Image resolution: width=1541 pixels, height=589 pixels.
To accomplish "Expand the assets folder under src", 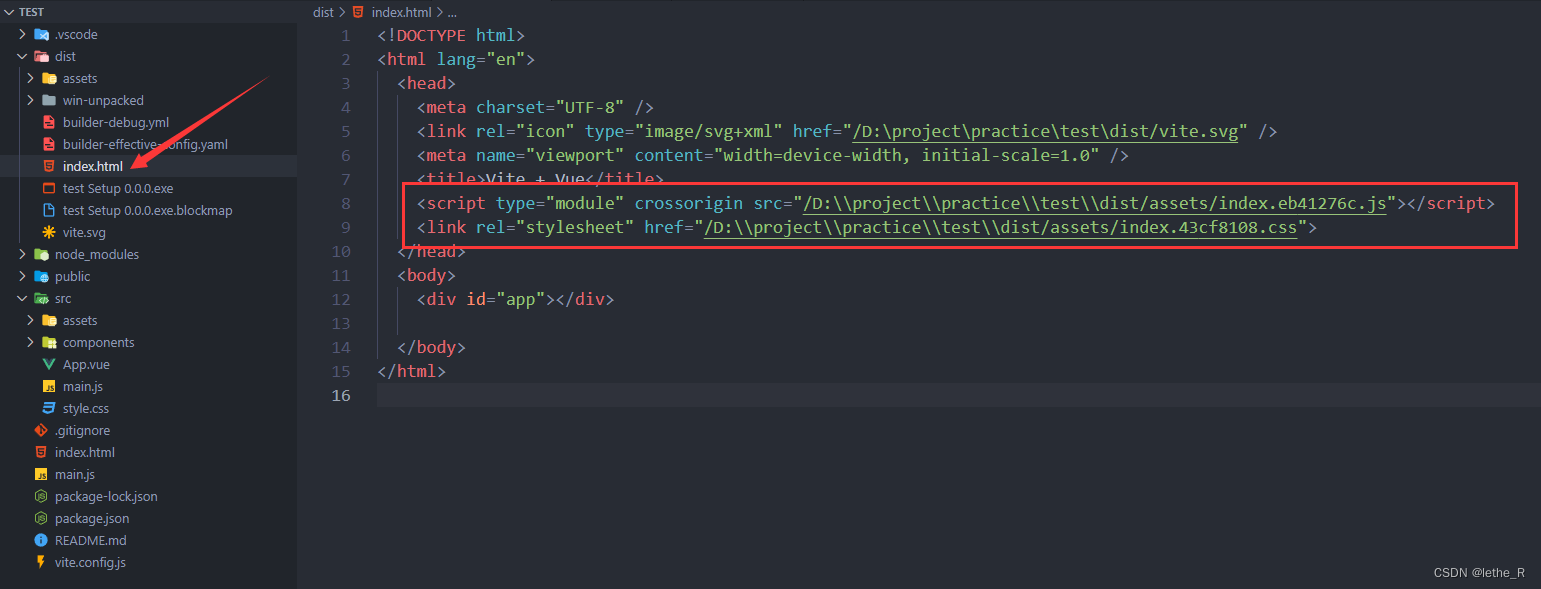I will (30, 320).
